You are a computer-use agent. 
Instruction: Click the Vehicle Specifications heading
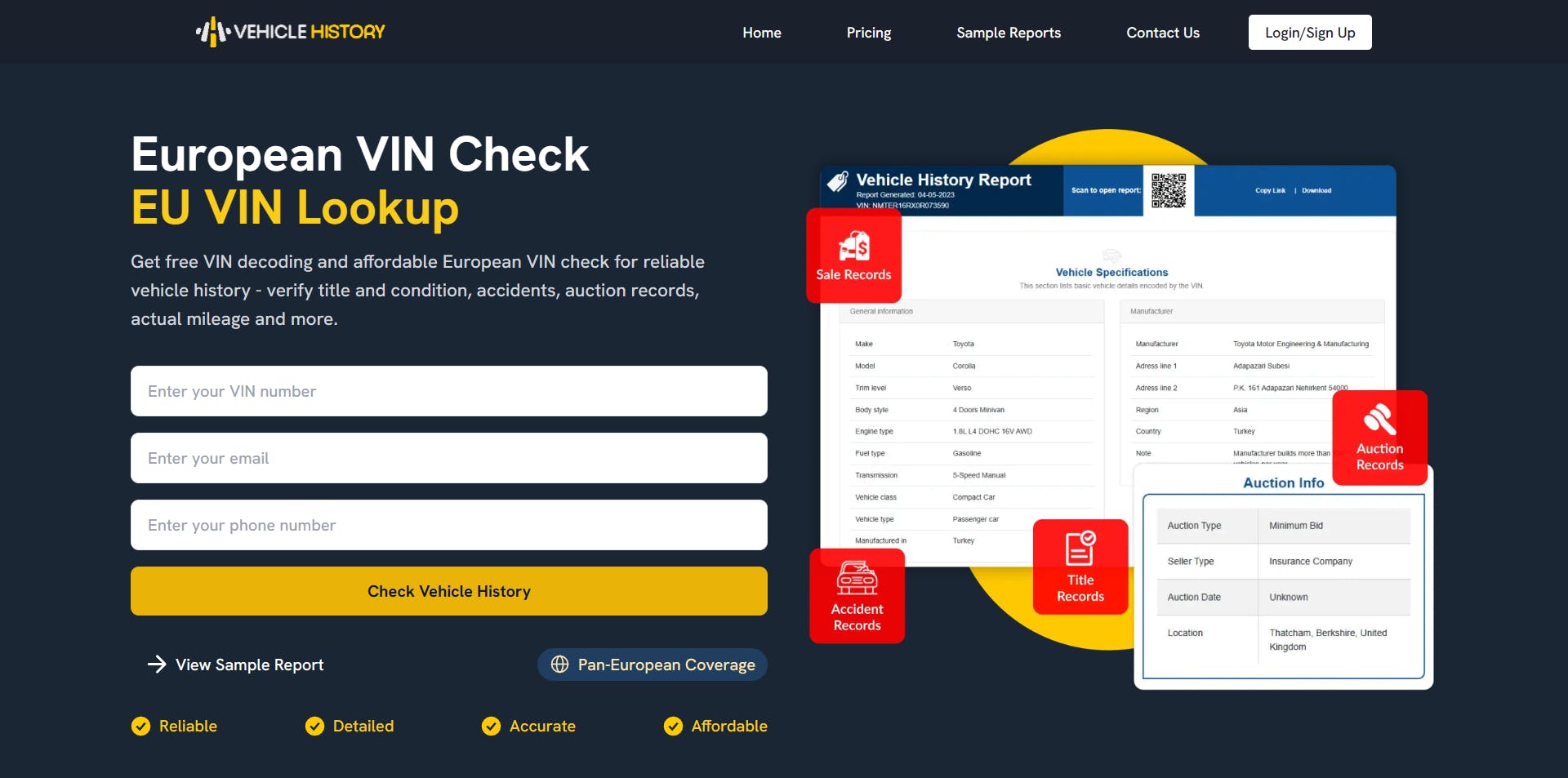[1111, 273]
